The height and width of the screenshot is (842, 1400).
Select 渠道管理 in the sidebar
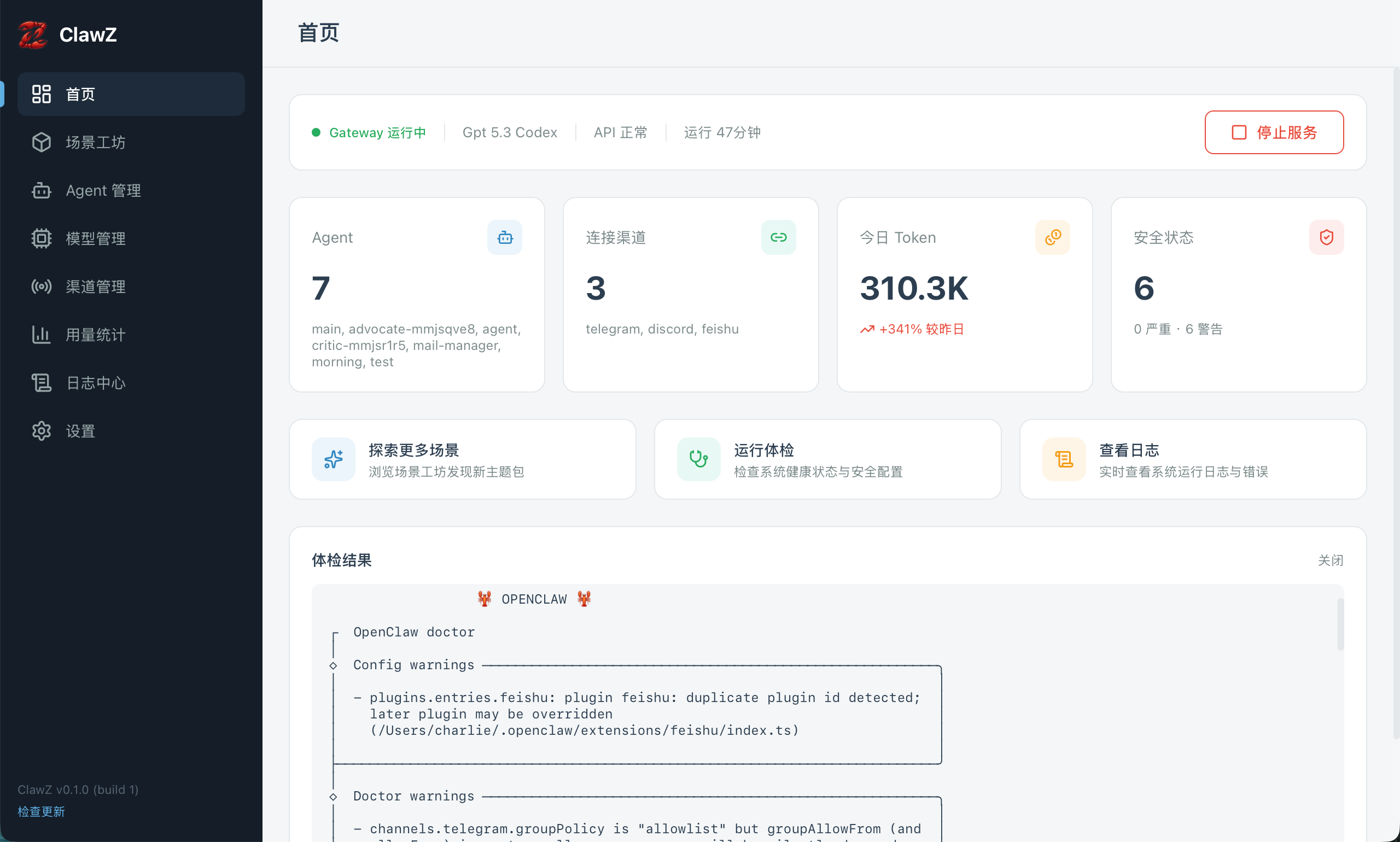coord(95,286)
